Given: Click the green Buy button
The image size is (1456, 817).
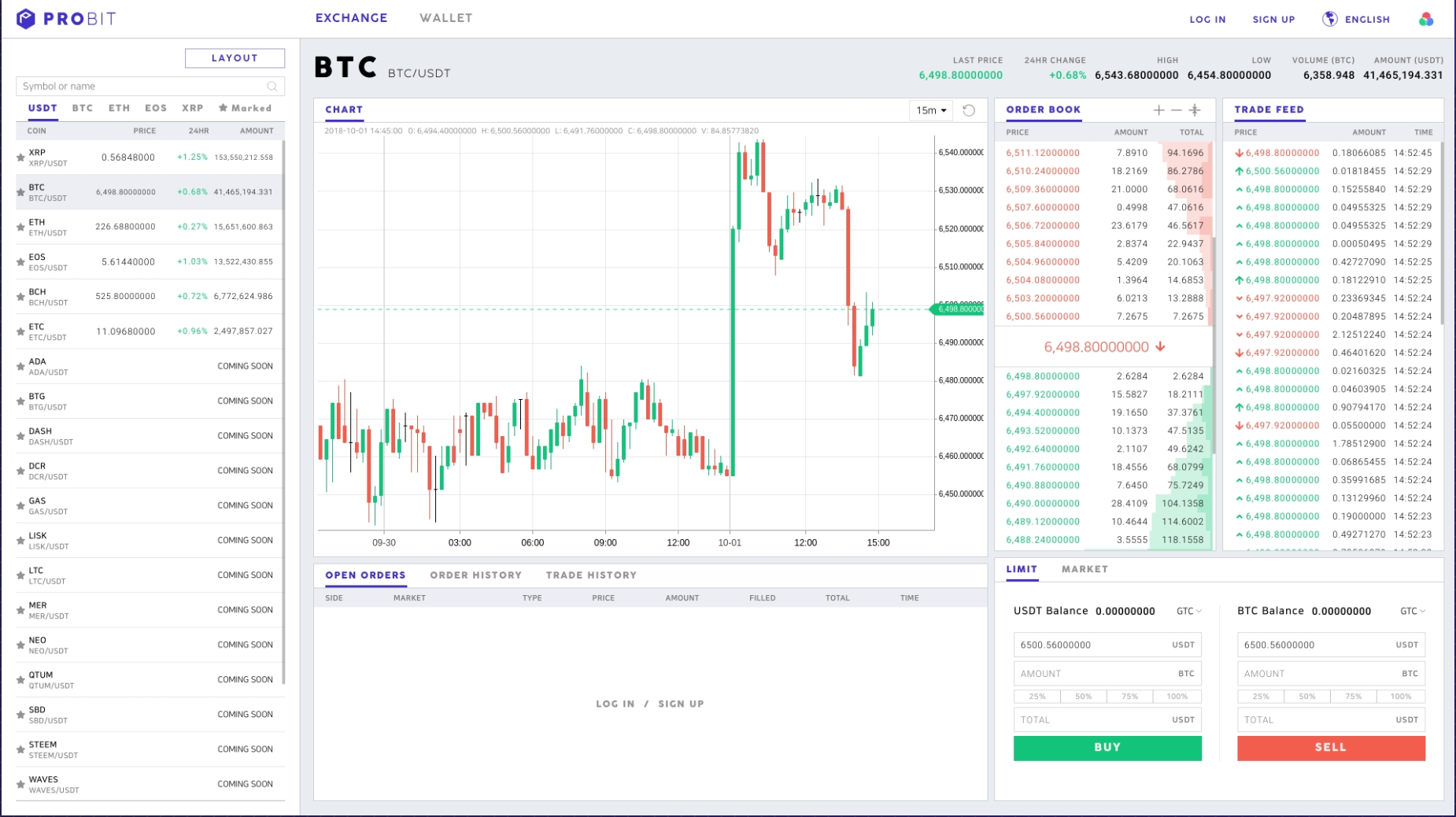Looking at the screenshot, I should click(1107, 748).
